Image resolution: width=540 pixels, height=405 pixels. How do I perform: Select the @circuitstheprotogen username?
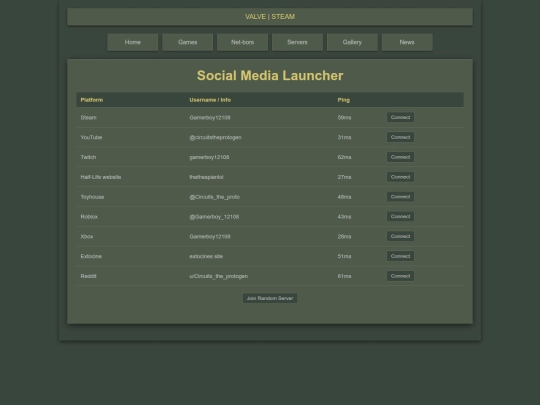215,137
